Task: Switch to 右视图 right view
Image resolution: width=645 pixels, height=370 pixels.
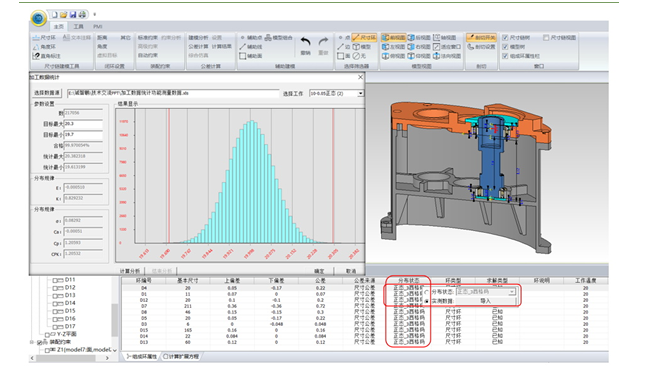Action: [x=419, y=47]
